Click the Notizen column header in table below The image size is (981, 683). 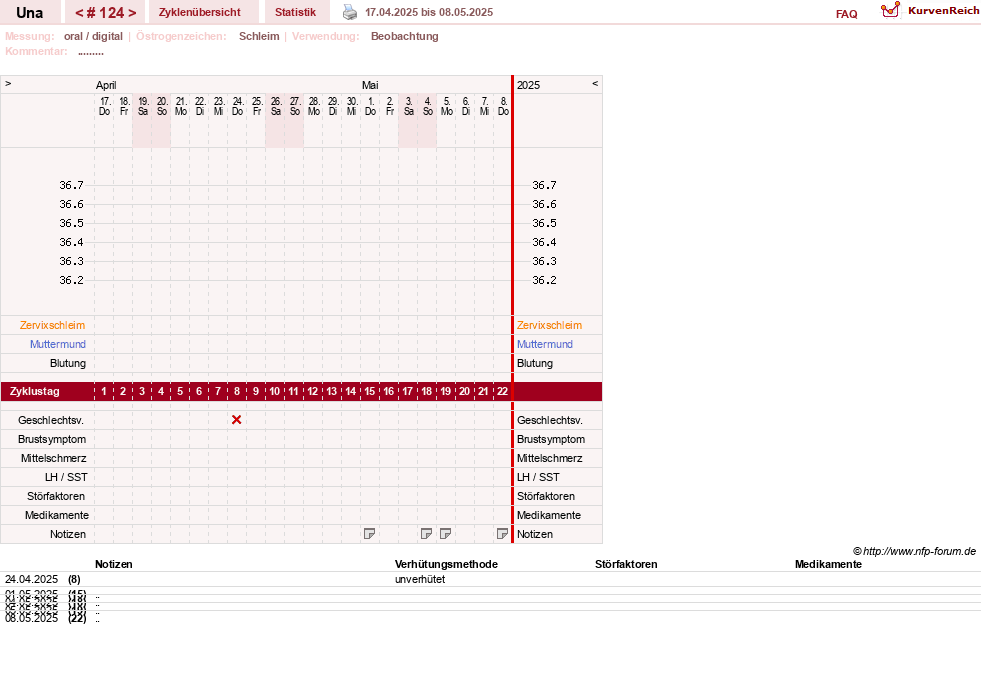[x=114, y=564]
